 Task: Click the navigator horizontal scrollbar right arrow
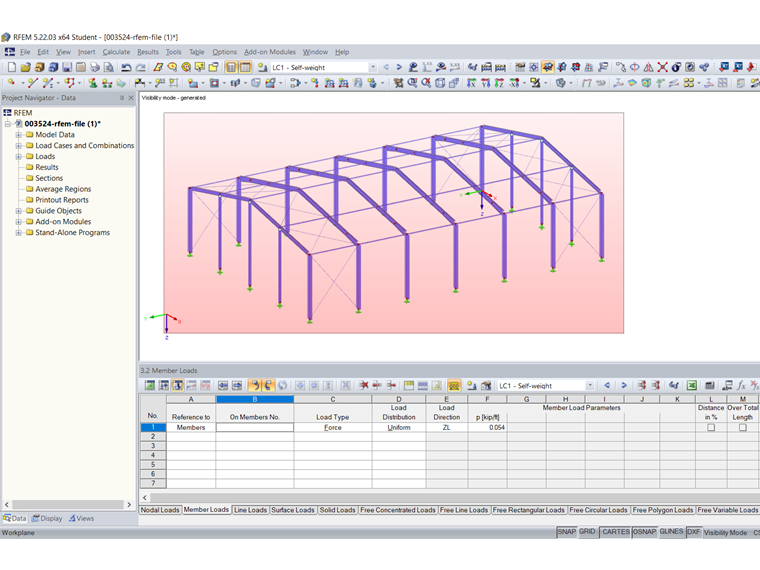pyautogui.click(x=129, y=505)
